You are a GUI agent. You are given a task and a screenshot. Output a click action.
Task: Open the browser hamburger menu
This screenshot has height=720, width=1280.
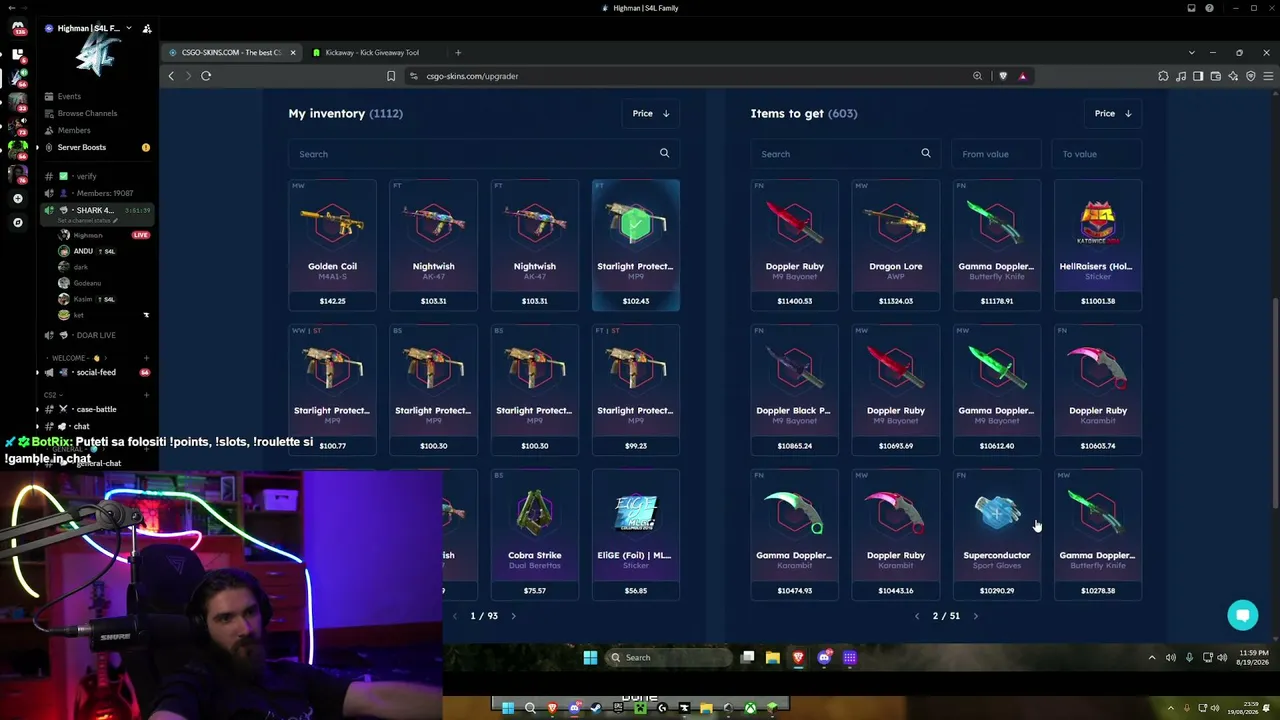[1267, 76]
